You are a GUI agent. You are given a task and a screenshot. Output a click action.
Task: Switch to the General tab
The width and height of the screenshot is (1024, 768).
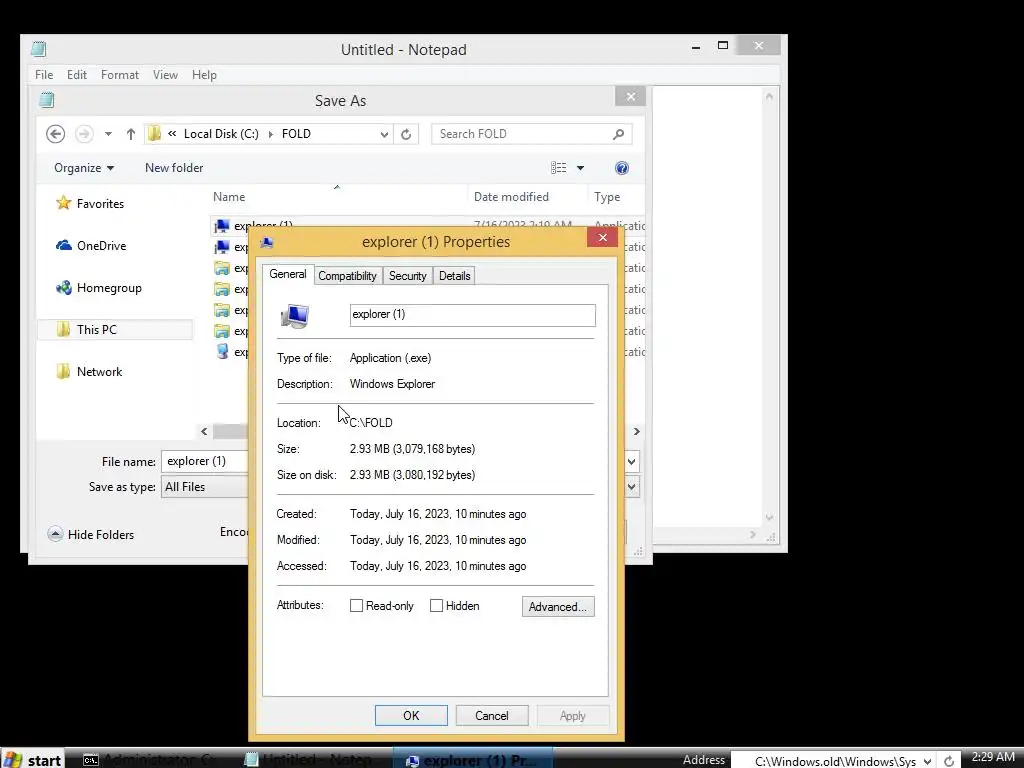click(x=287, y=274)
